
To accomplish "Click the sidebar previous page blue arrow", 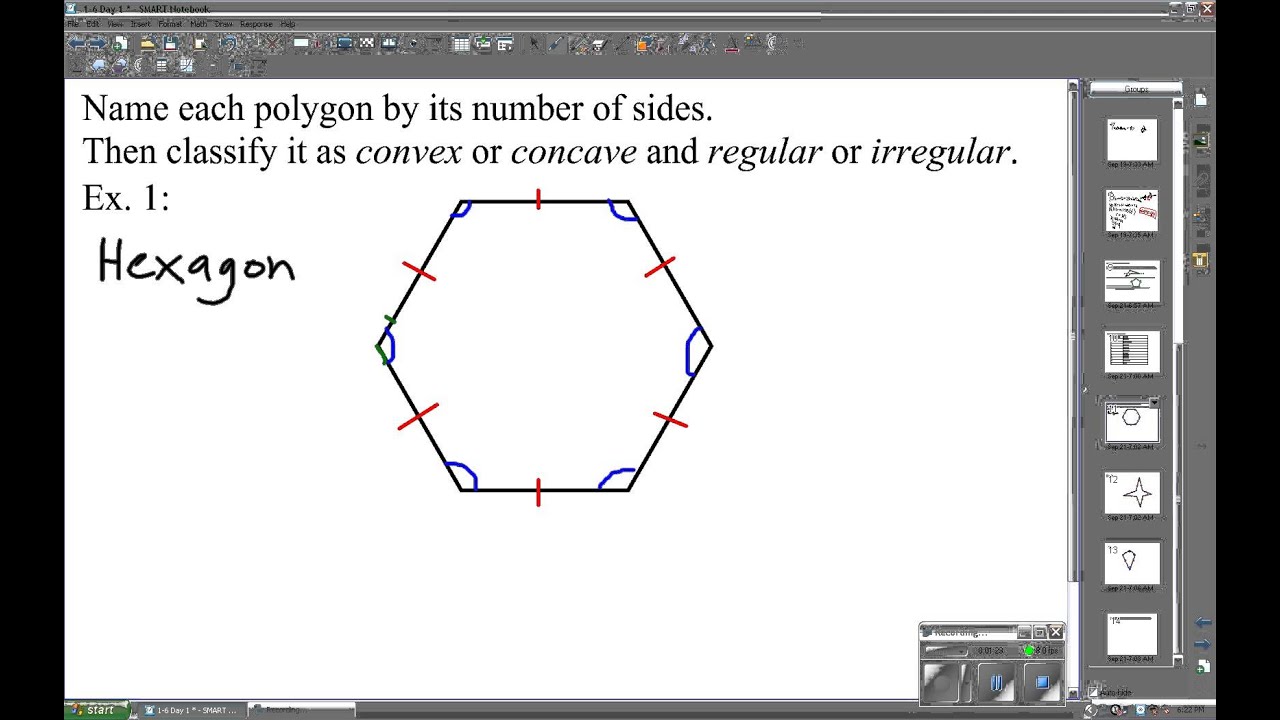I will pos(1201,623).
